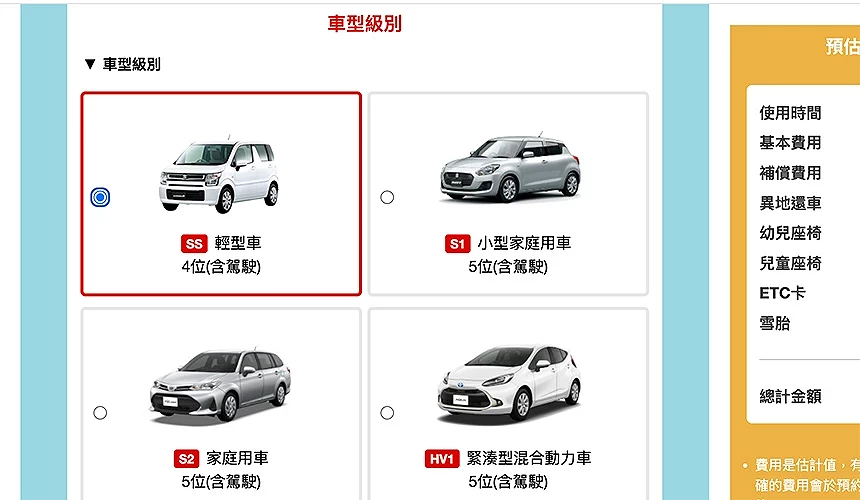This screenshot has width=860, height=500.
Task: Click the red HV1 class badge
Action: click(442, 459)
